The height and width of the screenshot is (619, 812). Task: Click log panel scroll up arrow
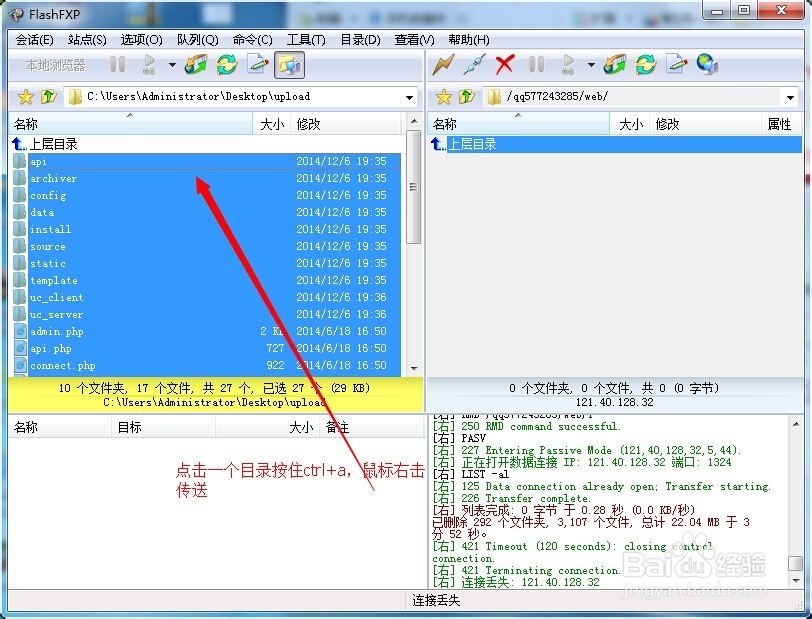795,424
